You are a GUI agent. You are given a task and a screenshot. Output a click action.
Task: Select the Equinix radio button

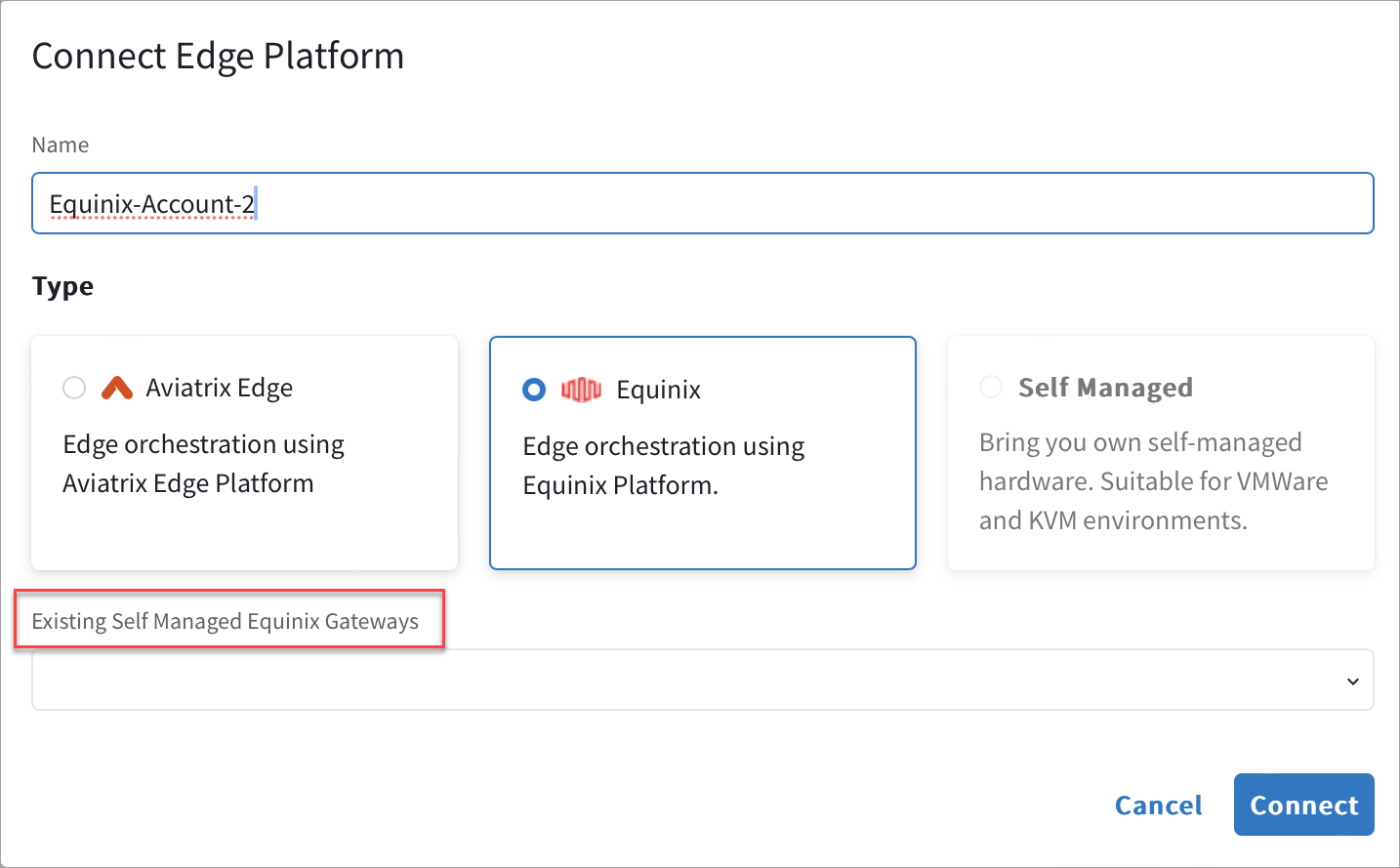pos(533,389)
